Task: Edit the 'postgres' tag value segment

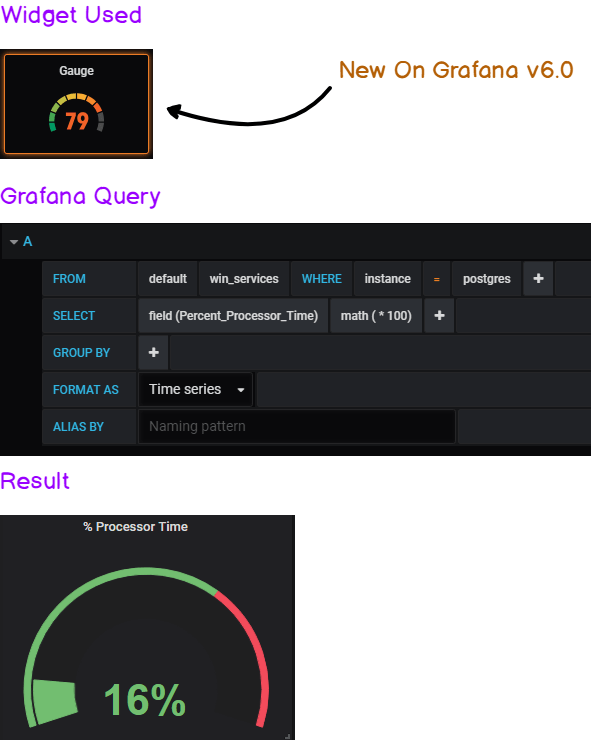Action: pyautogui.click(x=487, y=278)
